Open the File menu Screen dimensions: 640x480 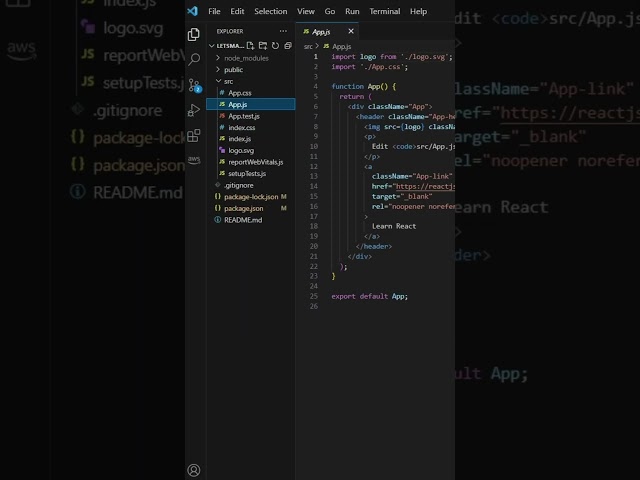(x=214, y=11)
